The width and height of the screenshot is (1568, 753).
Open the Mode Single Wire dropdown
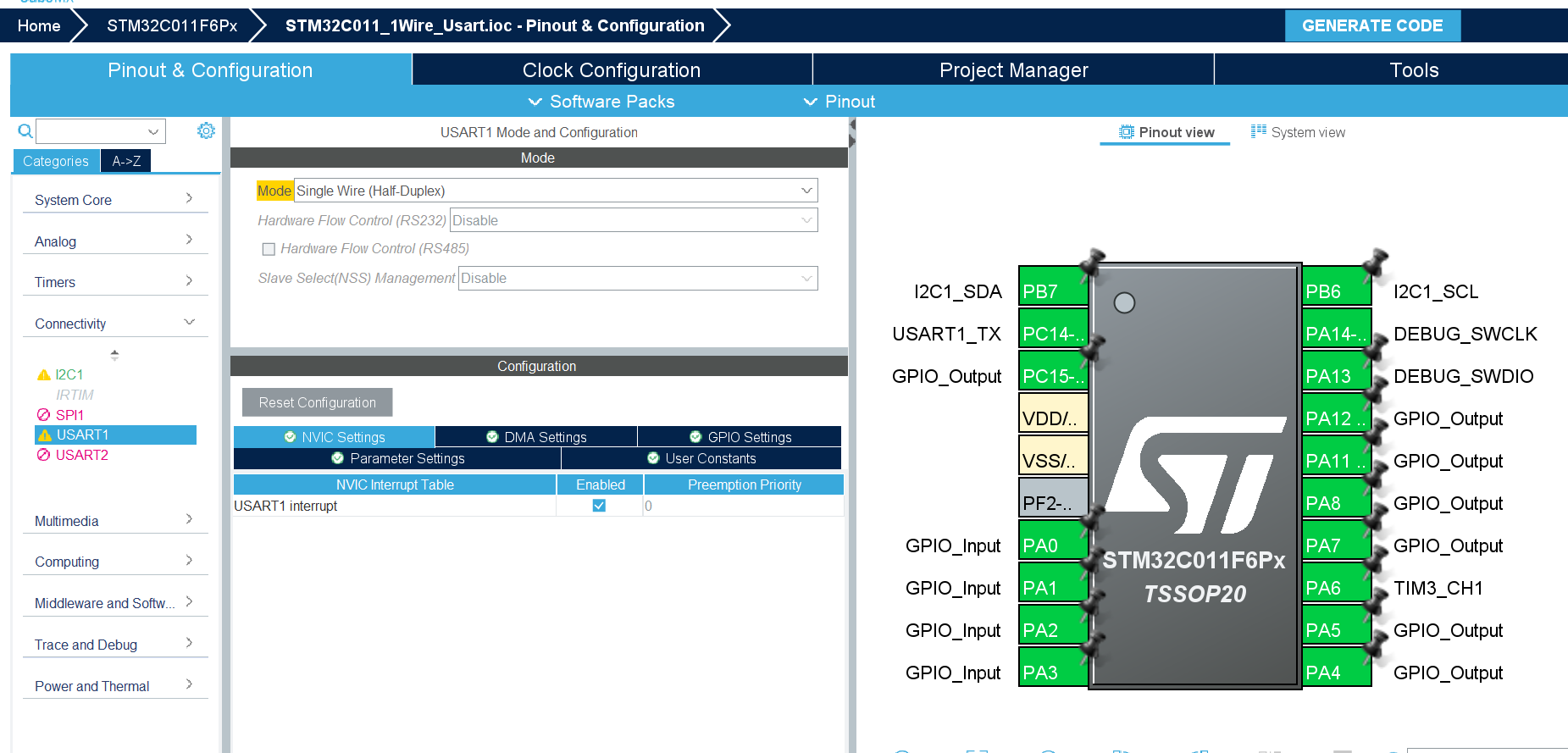click(x=555, y=191)
